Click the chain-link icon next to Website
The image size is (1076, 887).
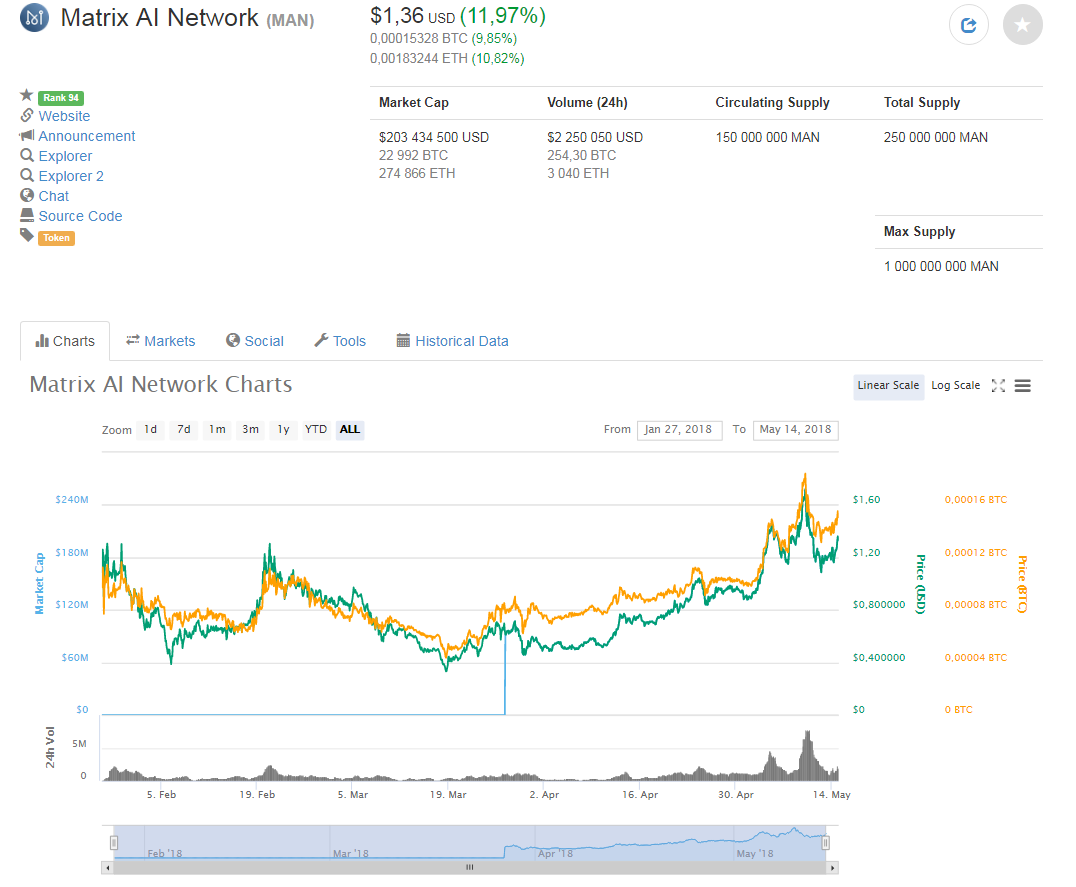27,115
